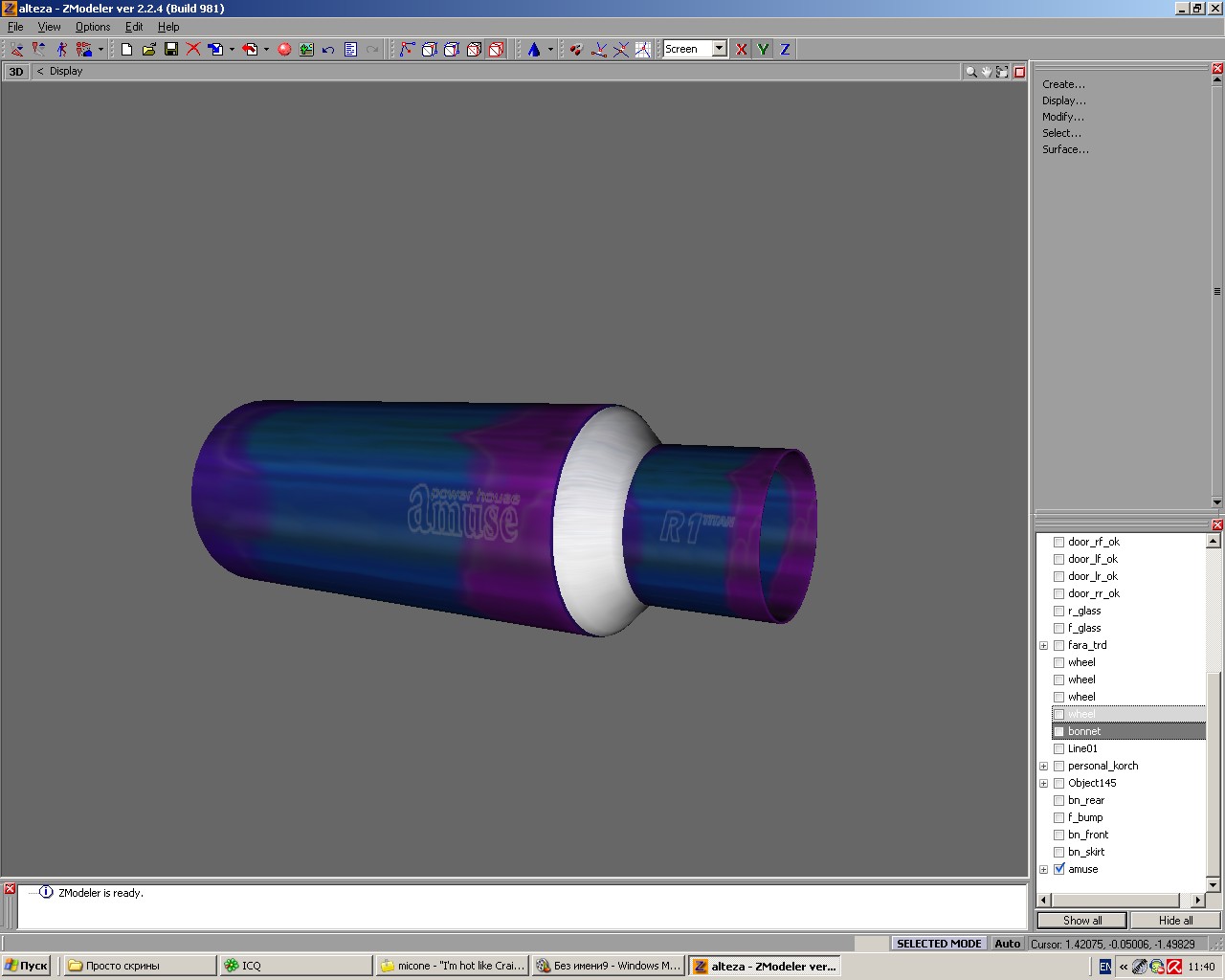This screenshot has height=980, width=1225.
Task: Click objects tree scroll-up arrow
Action: click(x=1214, y=541)
